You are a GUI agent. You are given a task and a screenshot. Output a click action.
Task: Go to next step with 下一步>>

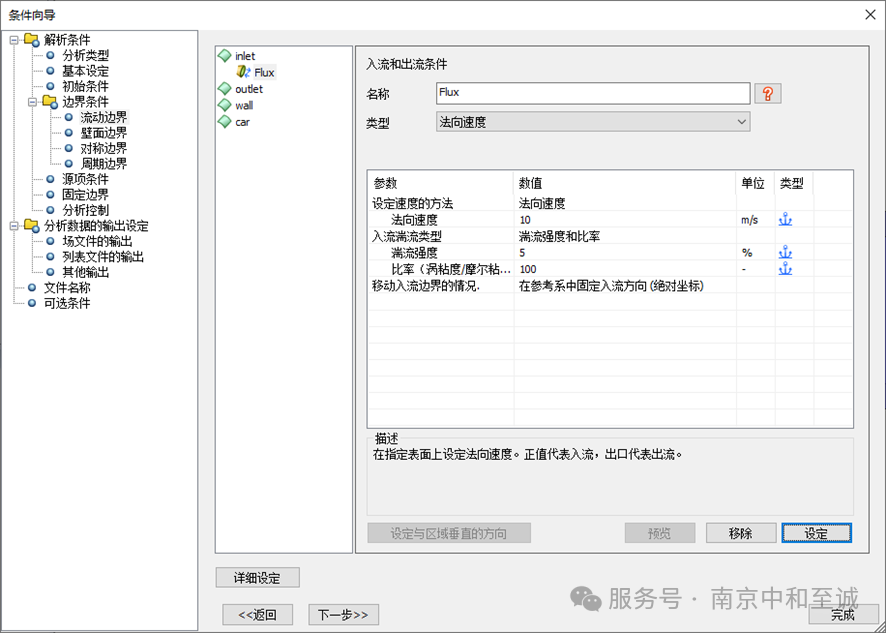click(x=343, y=614)
